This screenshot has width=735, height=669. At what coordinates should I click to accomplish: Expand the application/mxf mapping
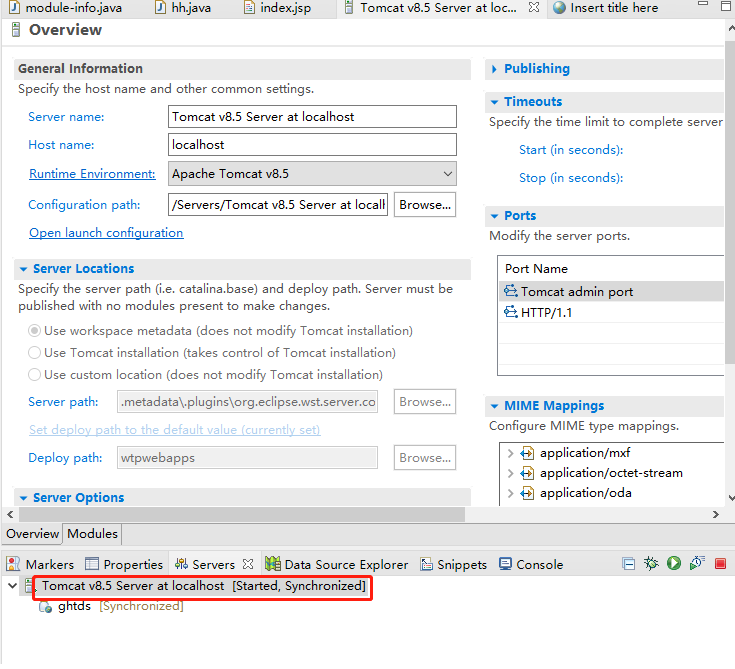(x=510, y=453)
